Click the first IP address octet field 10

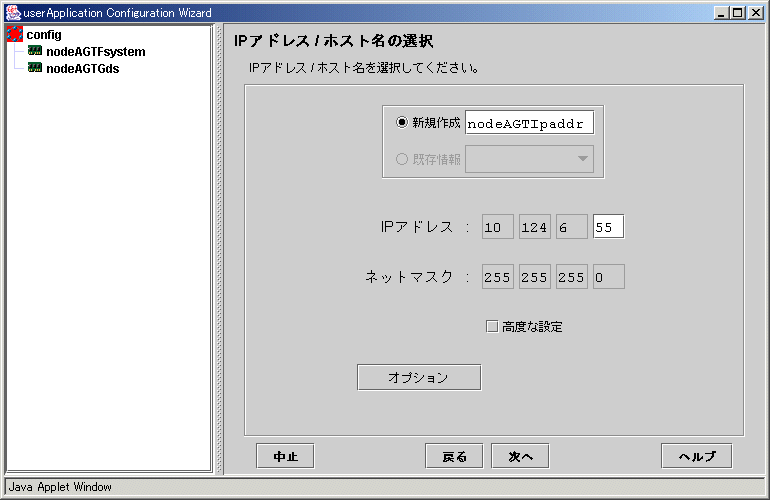pyautogui.click(x=497, y=227)
